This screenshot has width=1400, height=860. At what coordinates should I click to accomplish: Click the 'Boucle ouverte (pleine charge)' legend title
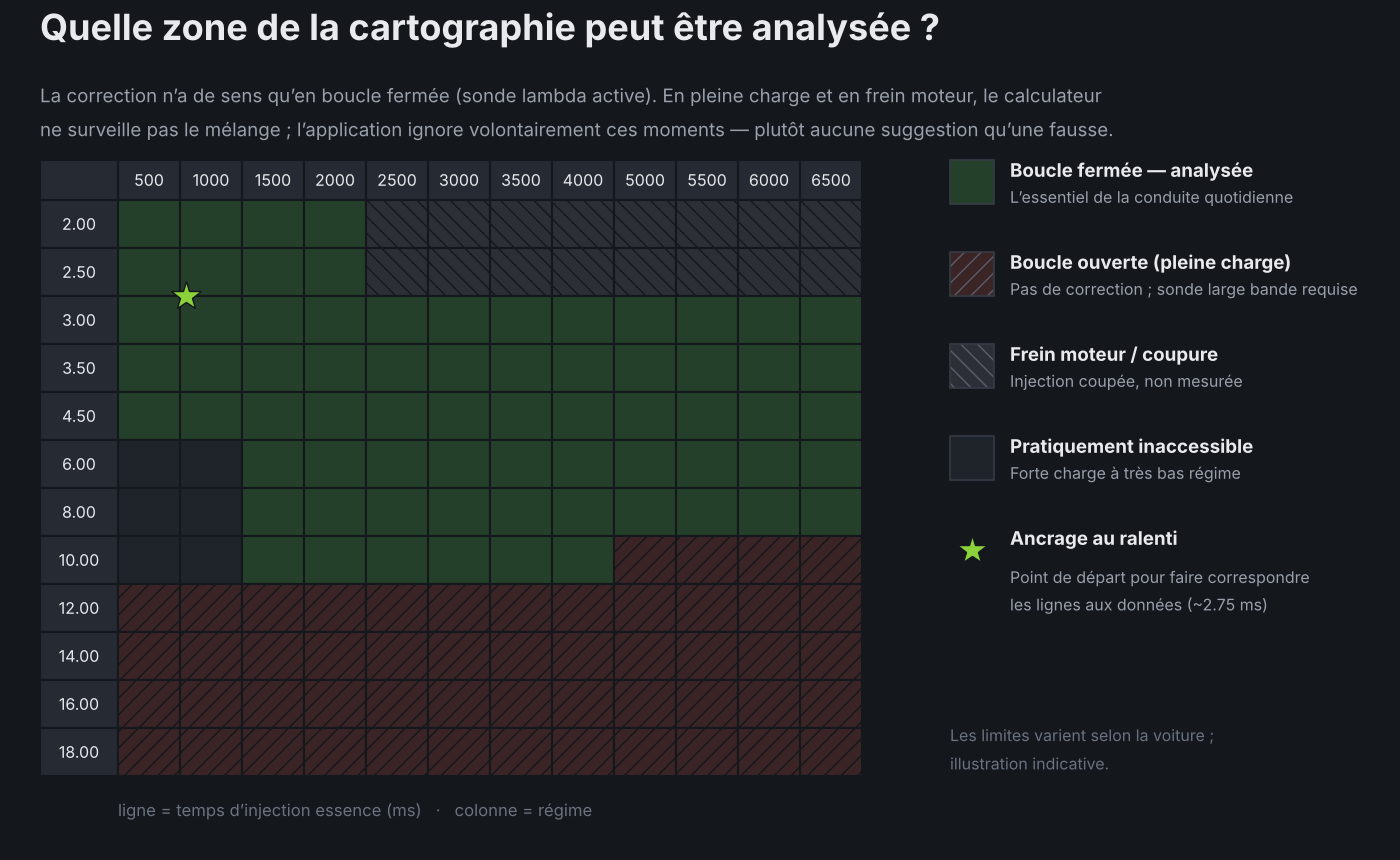click(x=1150, y=262)
